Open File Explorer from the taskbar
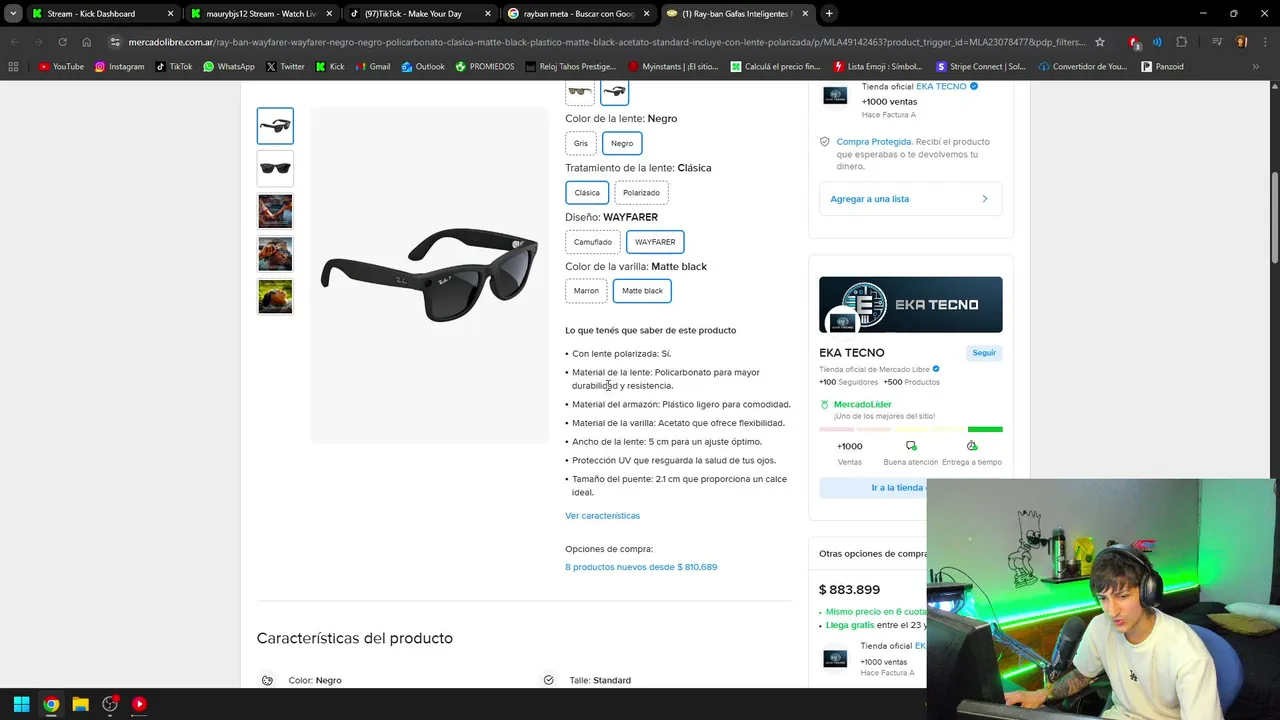Image resolution: width=1280 pixels, height=720 pixels. tap(80, 704)
